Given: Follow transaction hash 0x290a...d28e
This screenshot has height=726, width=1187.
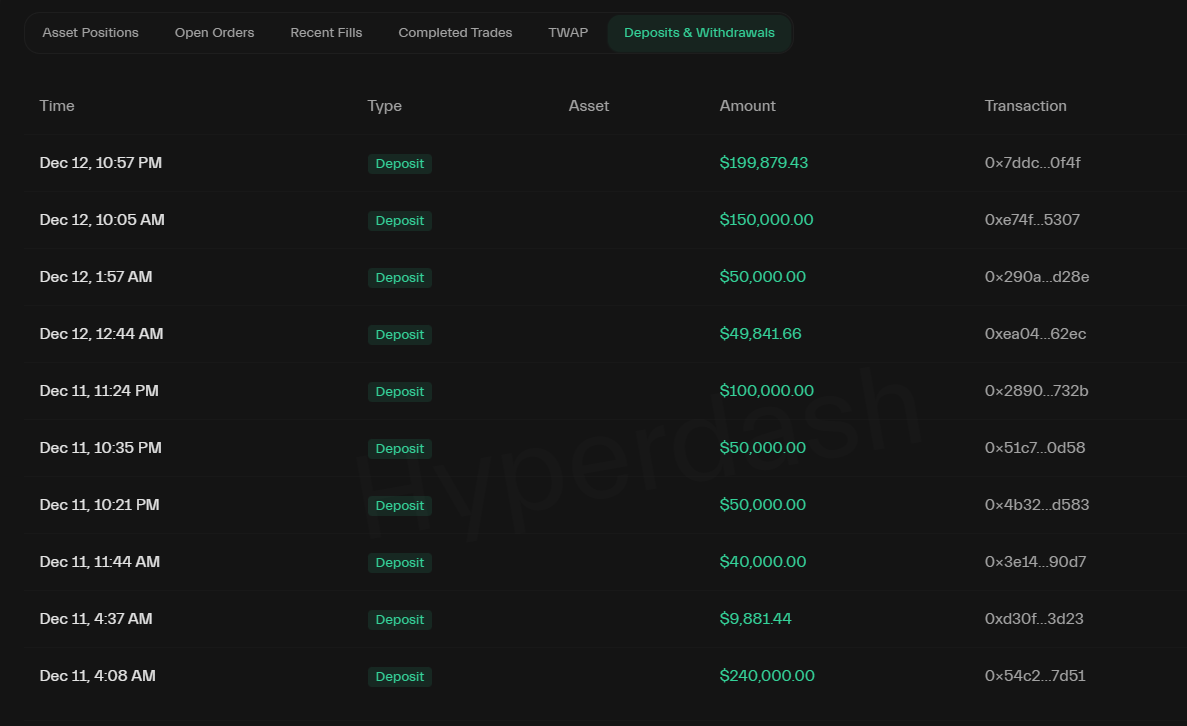Looking at the screenshot, I should pos(1036,277).
